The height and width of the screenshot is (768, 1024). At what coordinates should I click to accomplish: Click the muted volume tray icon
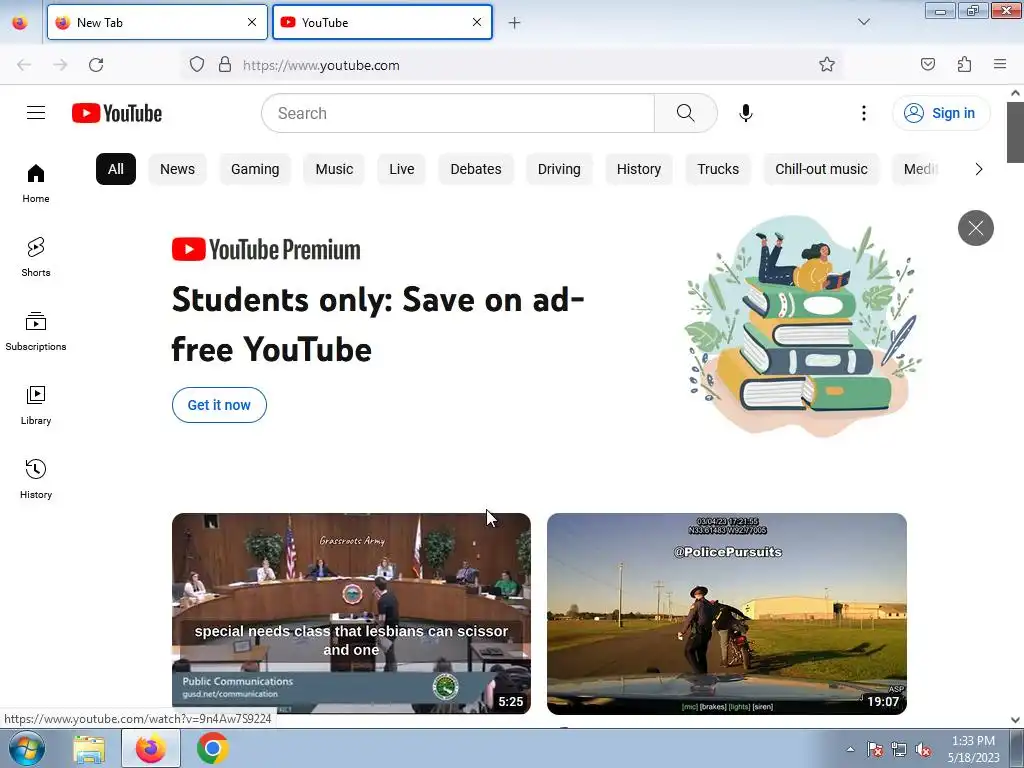(x=923, y=749)
